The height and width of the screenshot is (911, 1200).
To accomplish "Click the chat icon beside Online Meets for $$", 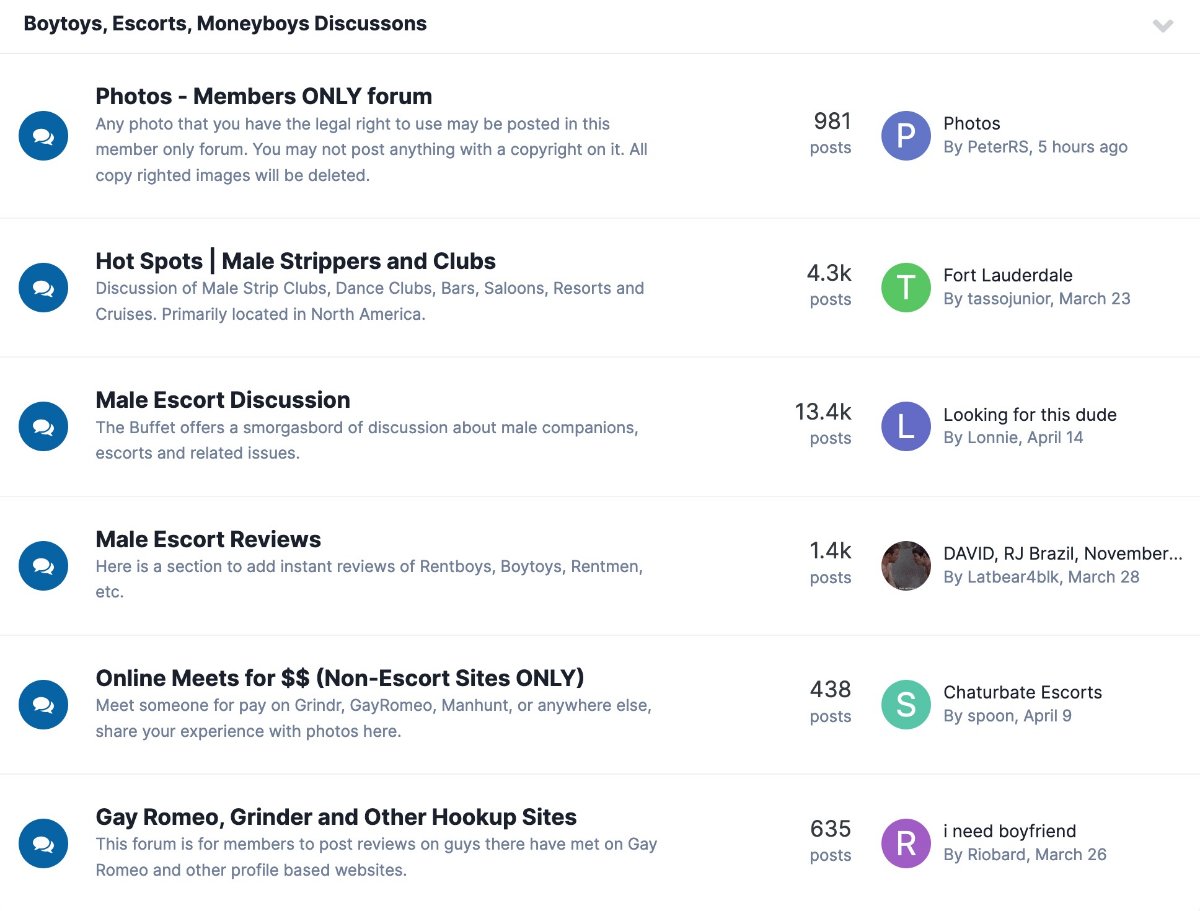I will (43, 705).
